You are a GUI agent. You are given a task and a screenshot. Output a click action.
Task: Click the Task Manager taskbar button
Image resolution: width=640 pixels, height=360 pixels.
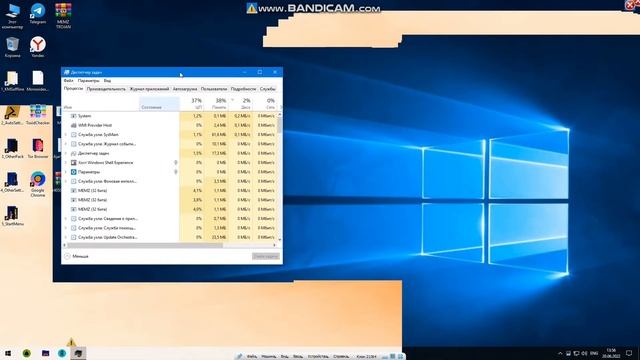click(78, 353)
